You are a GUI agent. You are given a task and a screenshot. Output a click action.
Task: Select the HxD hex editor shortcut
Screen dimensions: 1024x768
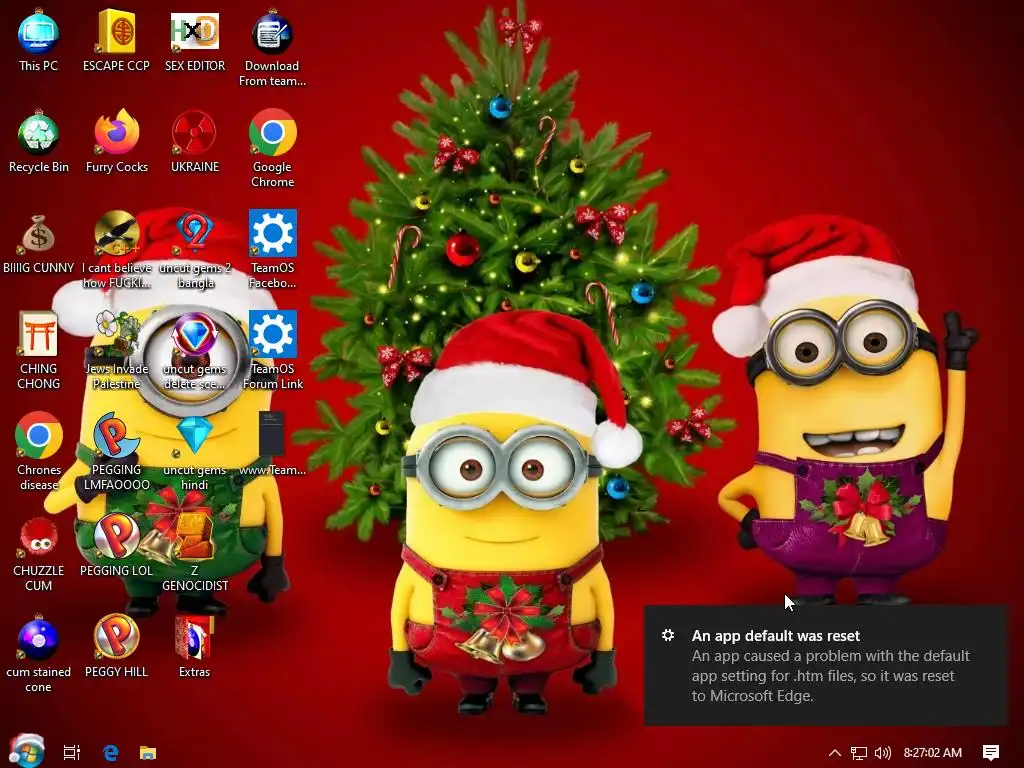coord(195,40)
